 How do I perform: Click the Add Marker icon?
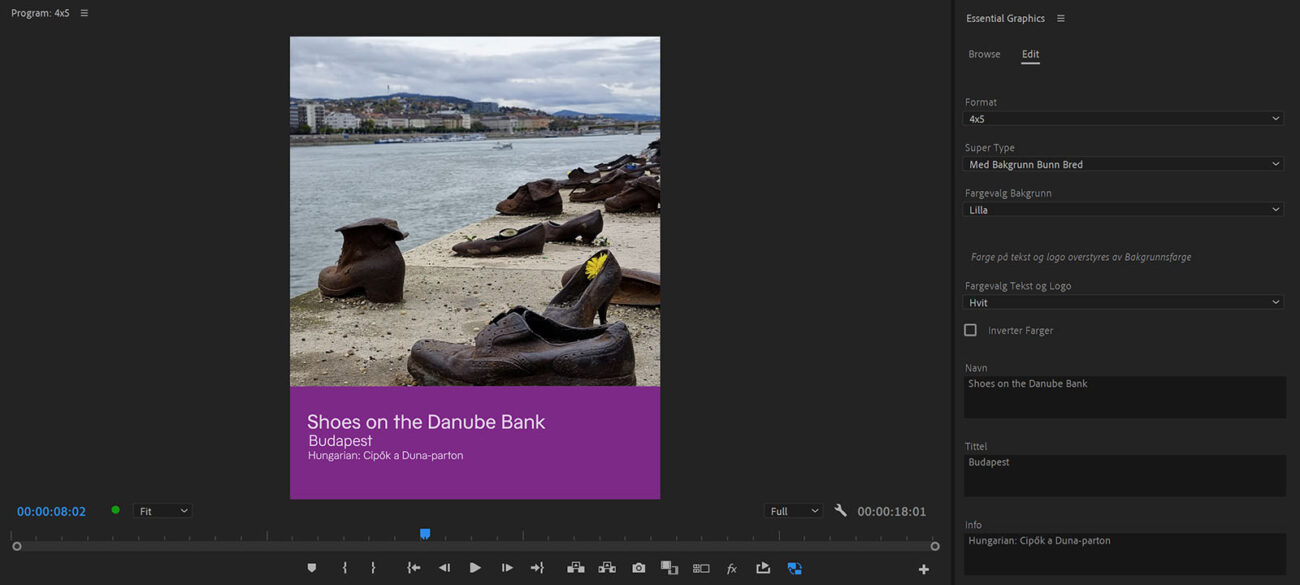(311, 568)
